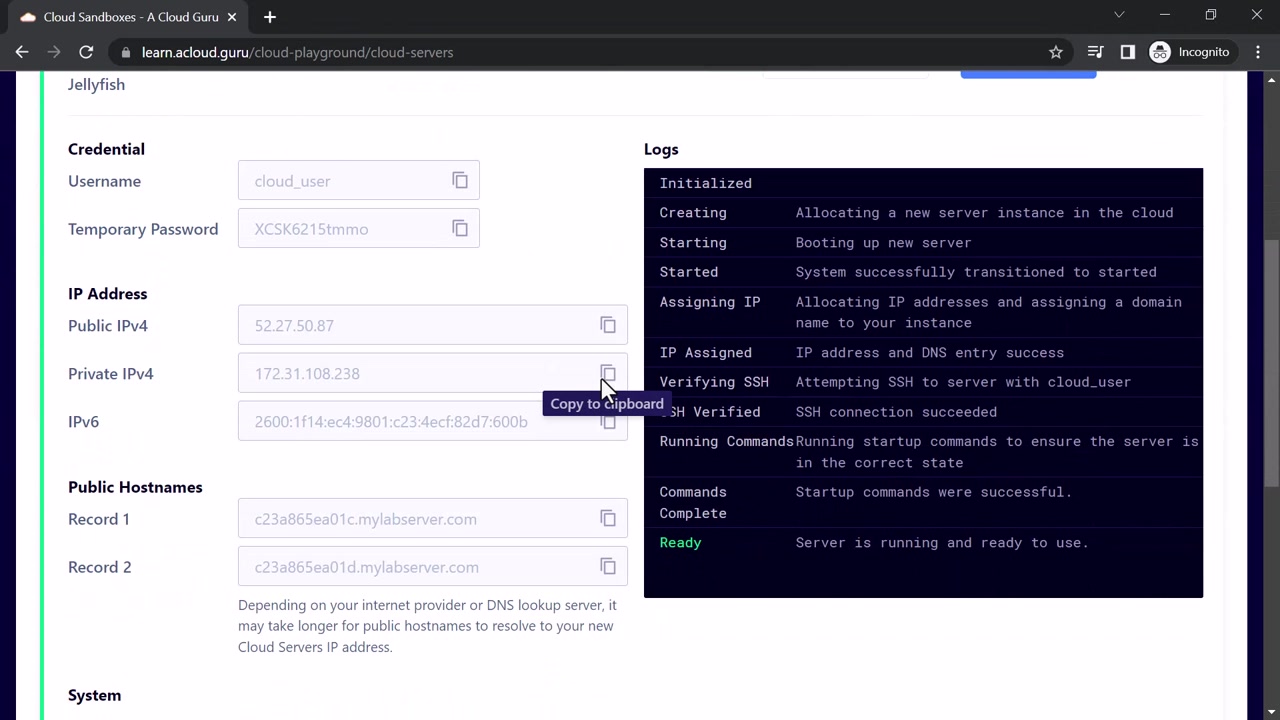The height and width of the screenshot is (720, 1280).
Task: Copy the Record 1 hostname
Action: pyautogui.click(x=608, y=518)
